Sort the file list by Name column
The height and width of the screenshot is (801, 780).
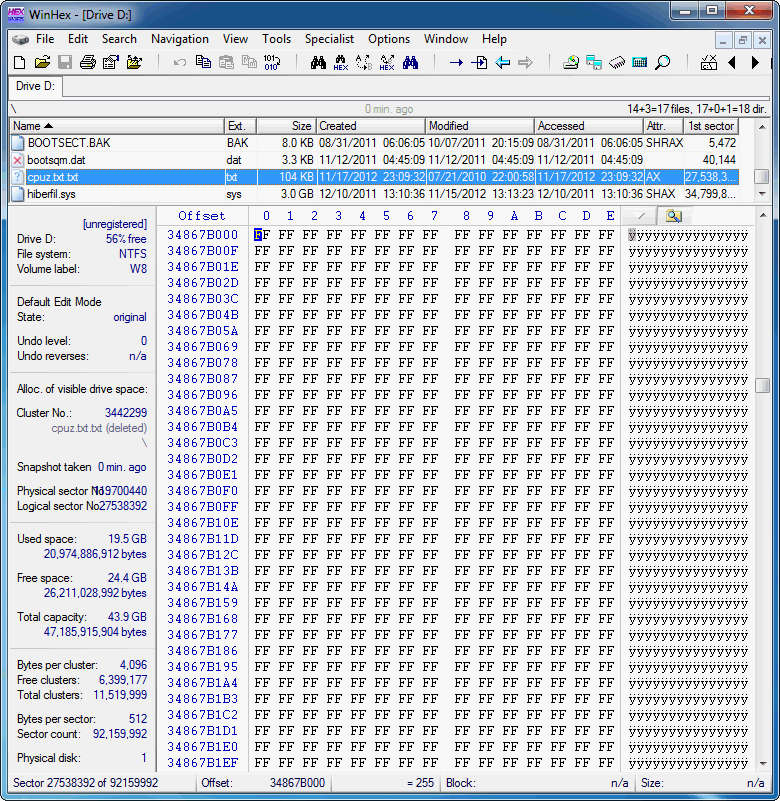[116, 126]
